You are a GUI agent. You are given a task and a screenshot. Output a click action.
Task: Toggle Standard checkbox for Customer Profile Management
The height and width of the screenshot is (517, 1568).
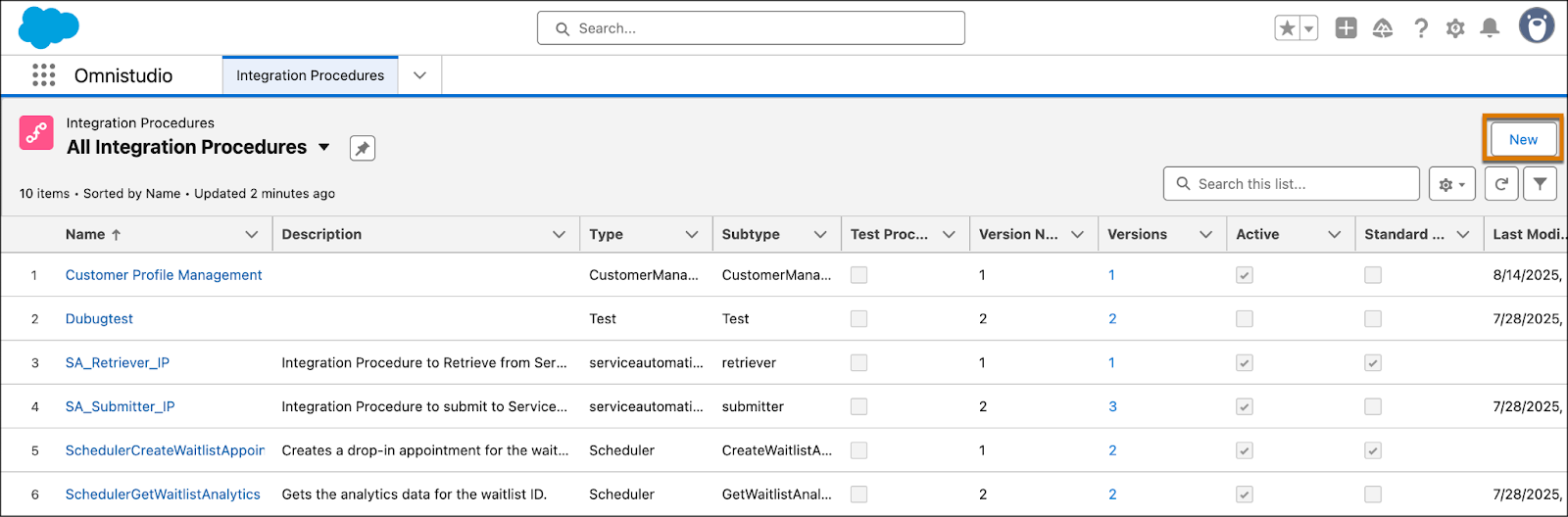point(1373,275)
